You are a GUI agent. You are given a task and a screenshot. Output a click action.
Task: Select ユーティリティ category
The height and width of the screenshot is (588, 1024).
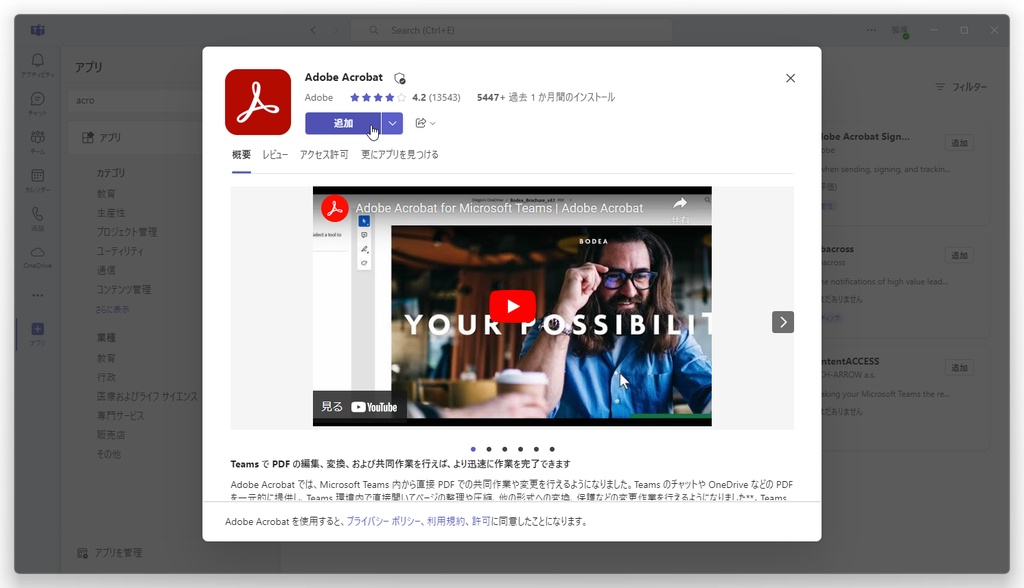coord(120,251)
